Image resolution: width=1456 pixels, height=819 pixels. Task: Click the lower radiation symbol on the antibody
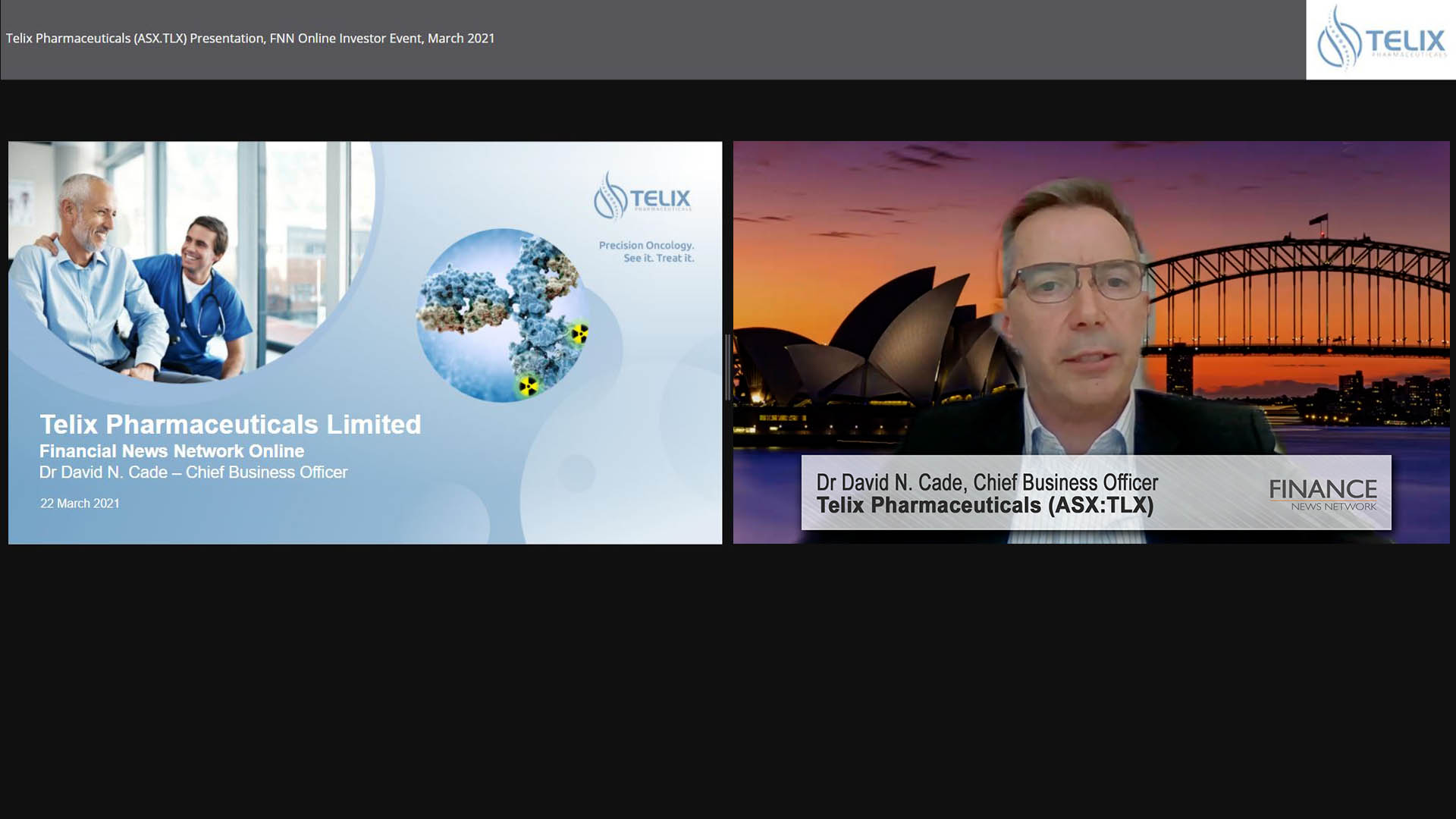click(x=528, y=386)
